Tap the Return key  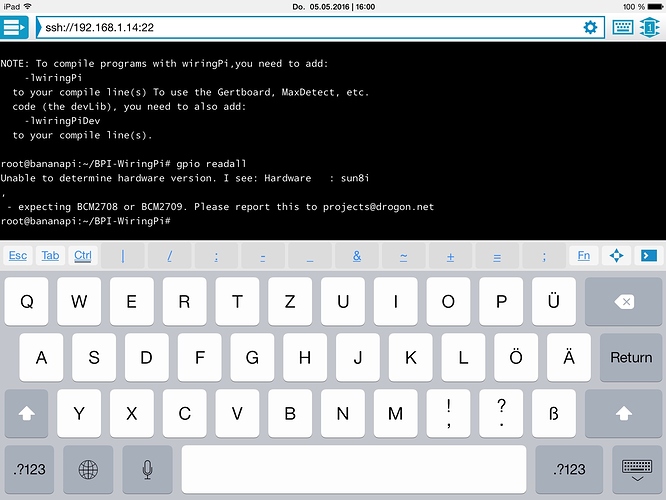pos(631,357)
